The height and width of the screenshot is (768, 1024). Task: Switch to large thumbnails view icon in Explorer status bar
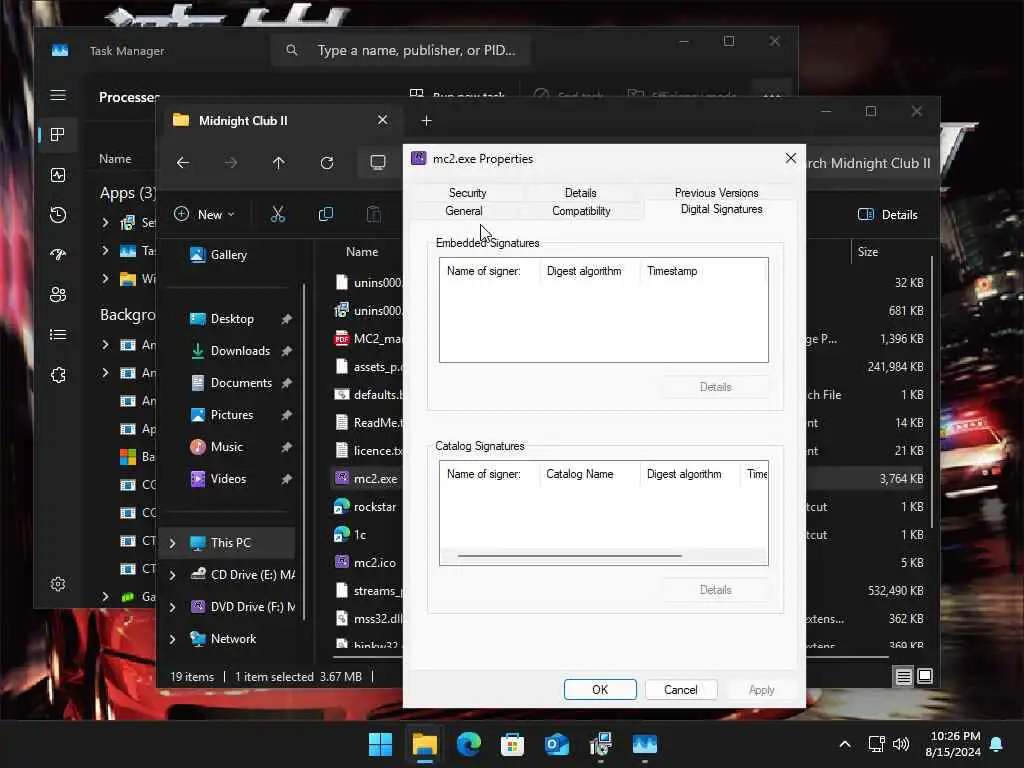925,676
